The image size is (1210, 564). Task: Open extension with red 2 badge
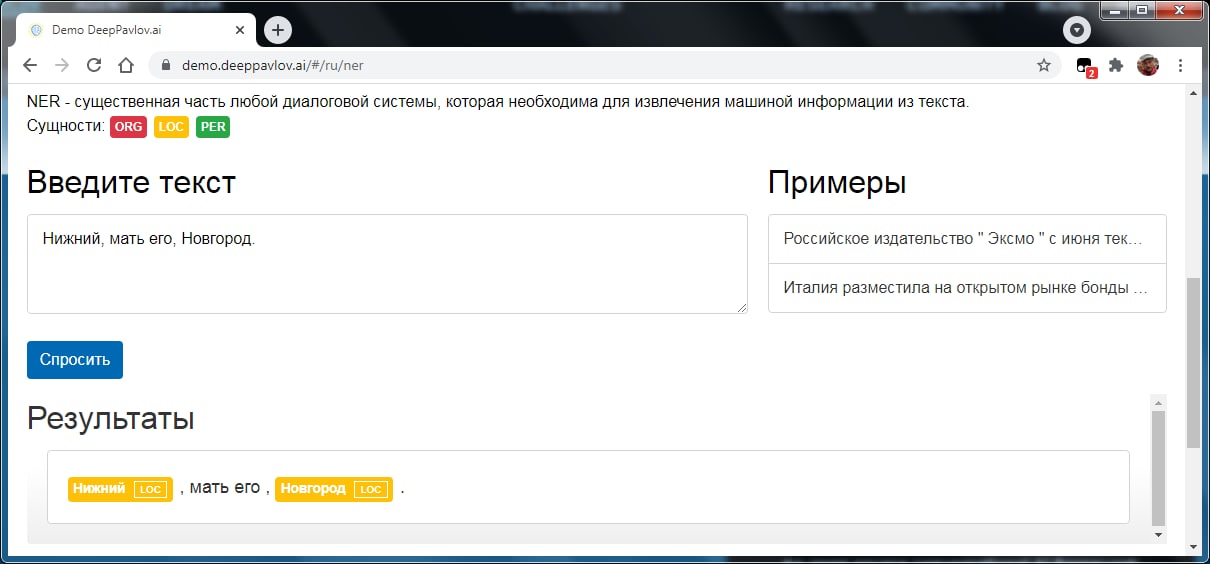[1085, 66]
